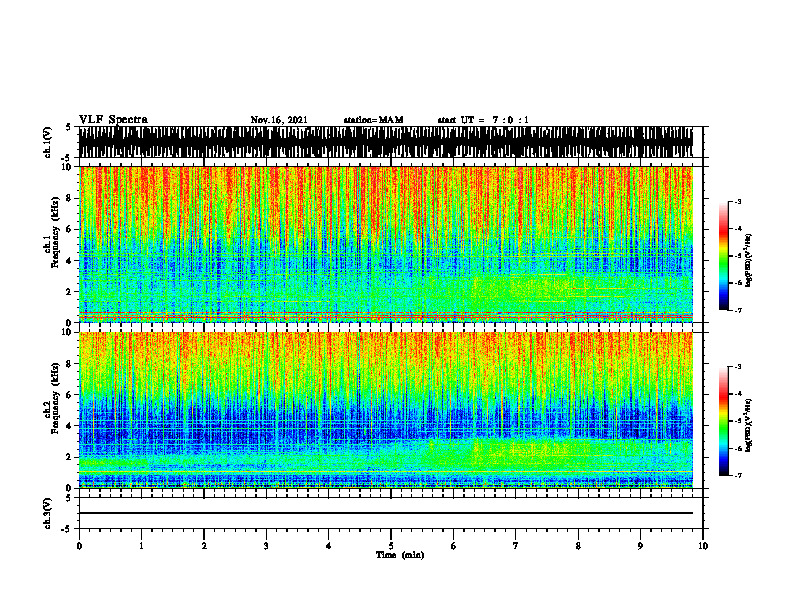Click time axis tick label "7"

516,546
